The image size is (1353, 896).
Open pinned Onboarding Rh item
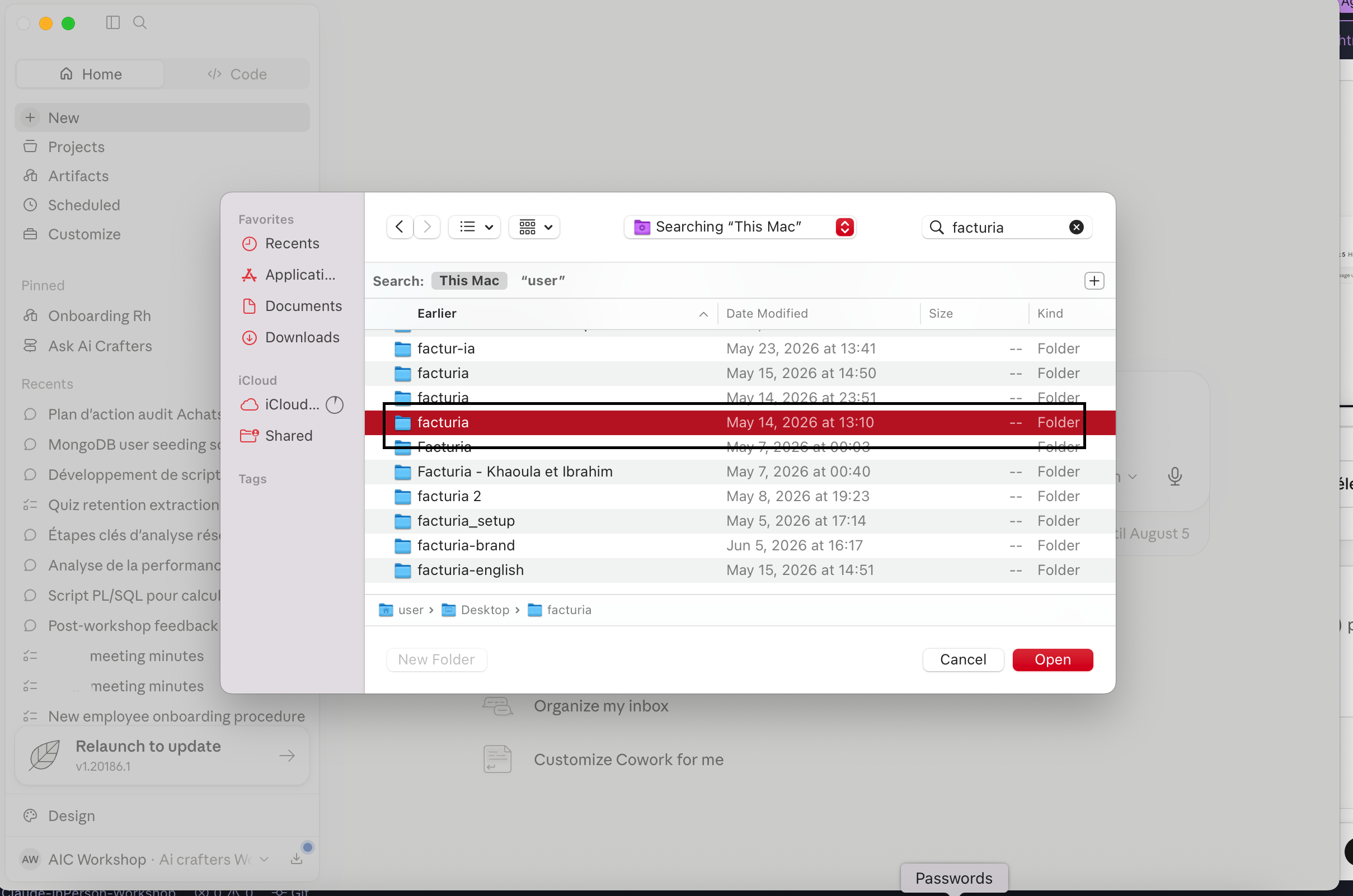[118, 316]
